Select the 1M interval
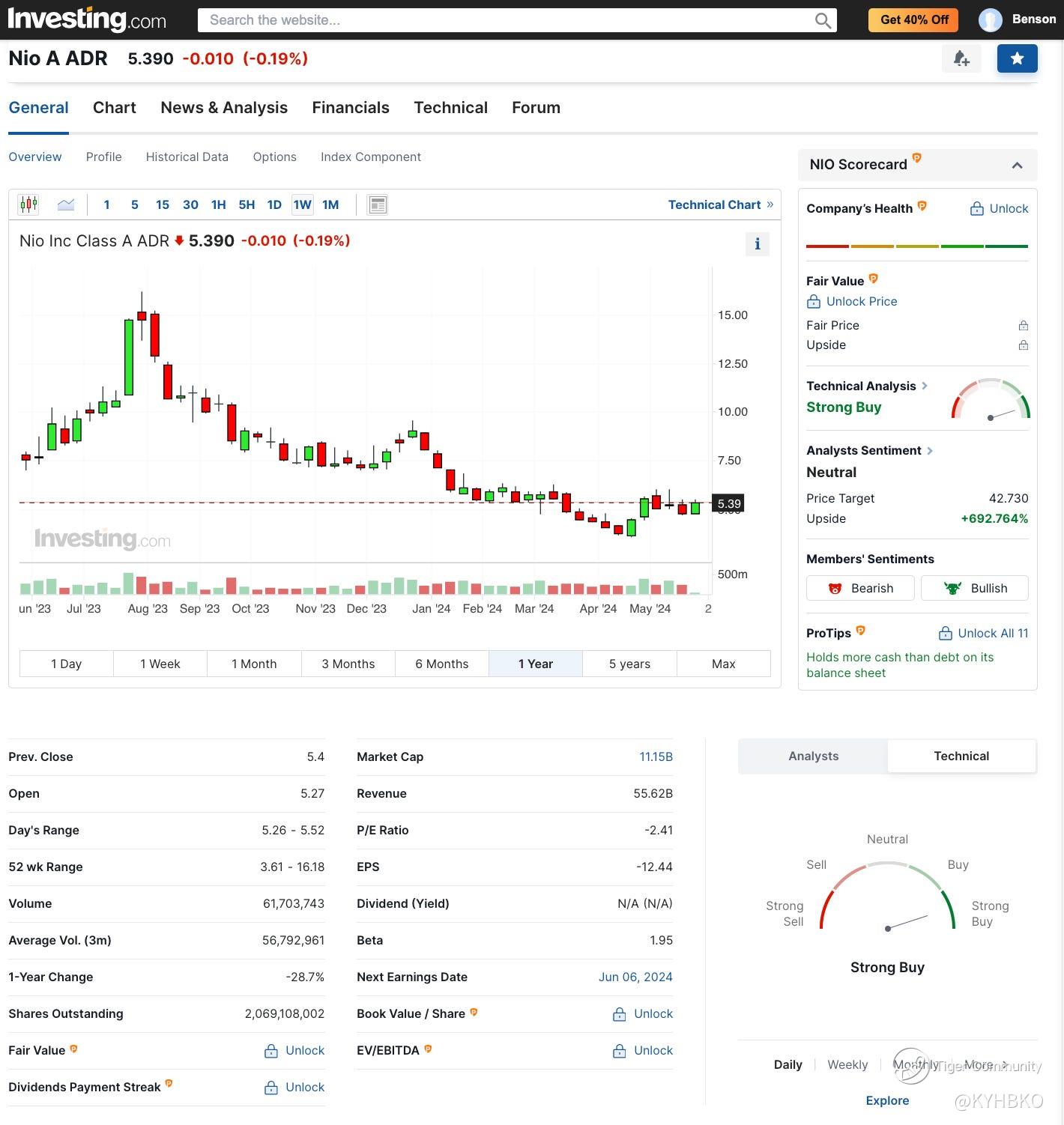This screenshot has height=1125, width=1064. point(330,204)
